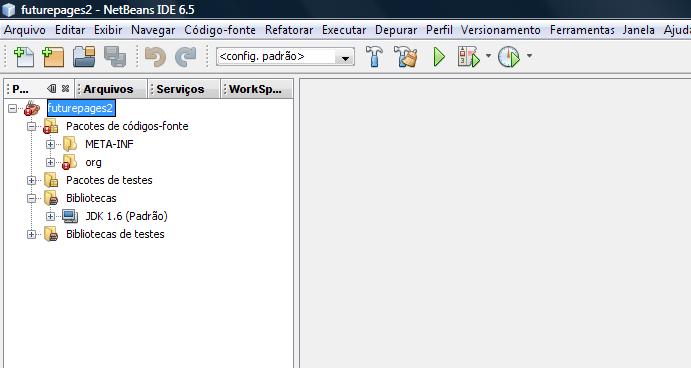Open the Debug Project dropdown arrow
This screenshot has height=368, width=691.
[x=488, y=56]
